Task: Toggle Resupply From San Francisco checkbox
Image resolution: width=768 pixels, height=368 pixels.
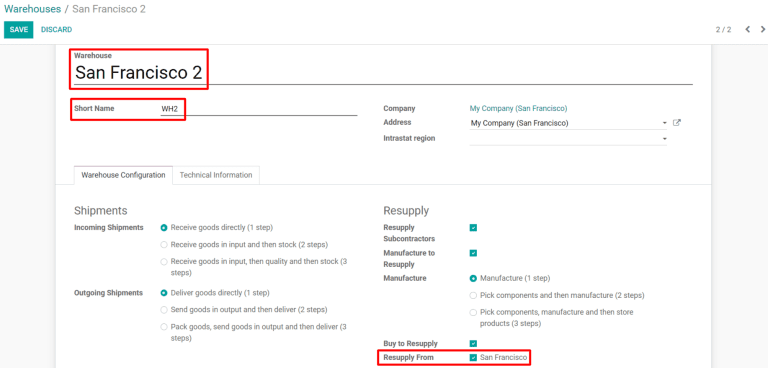Action: (473, 358)
